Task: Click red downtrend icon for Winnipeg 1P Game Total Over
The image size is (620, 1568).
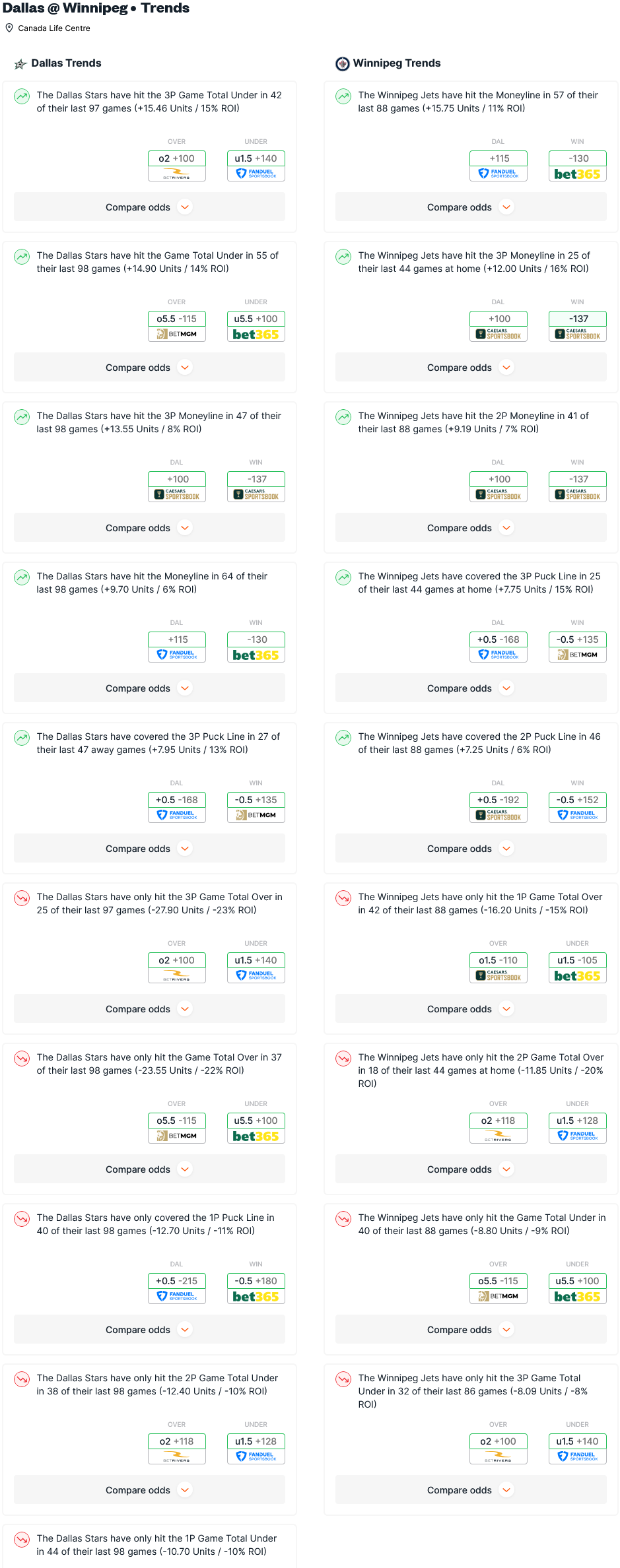Action: 343,898
